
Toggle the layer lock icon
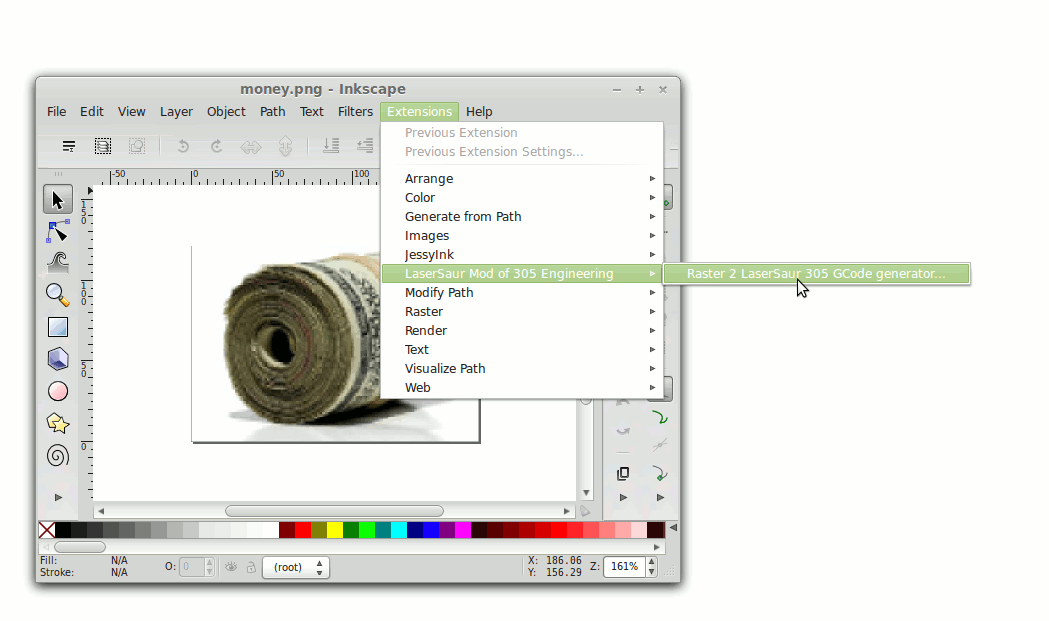coord(251,567)
